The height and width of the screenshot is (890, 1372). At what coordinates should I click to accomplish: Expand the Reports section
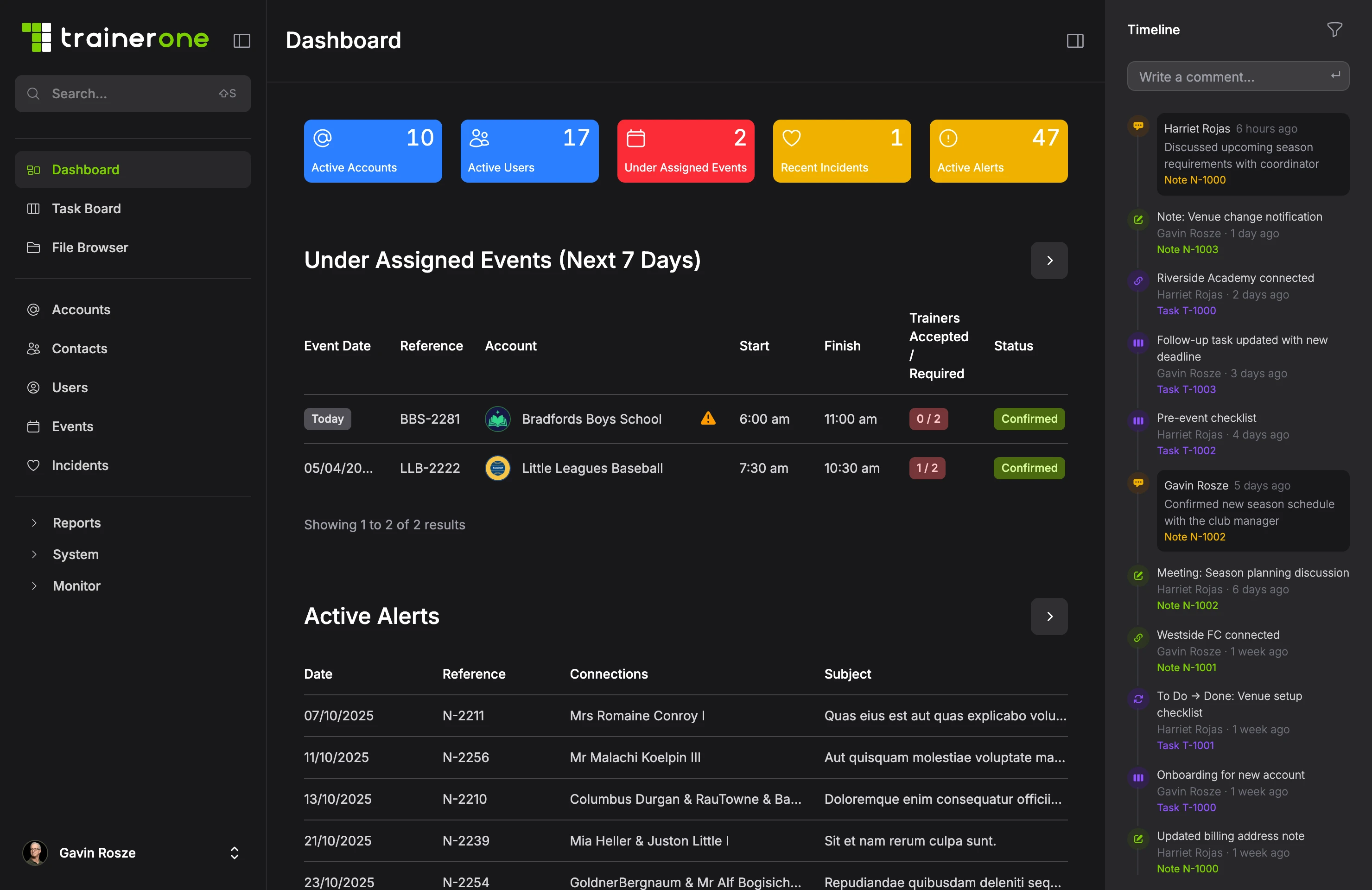[x=76, y=523]
